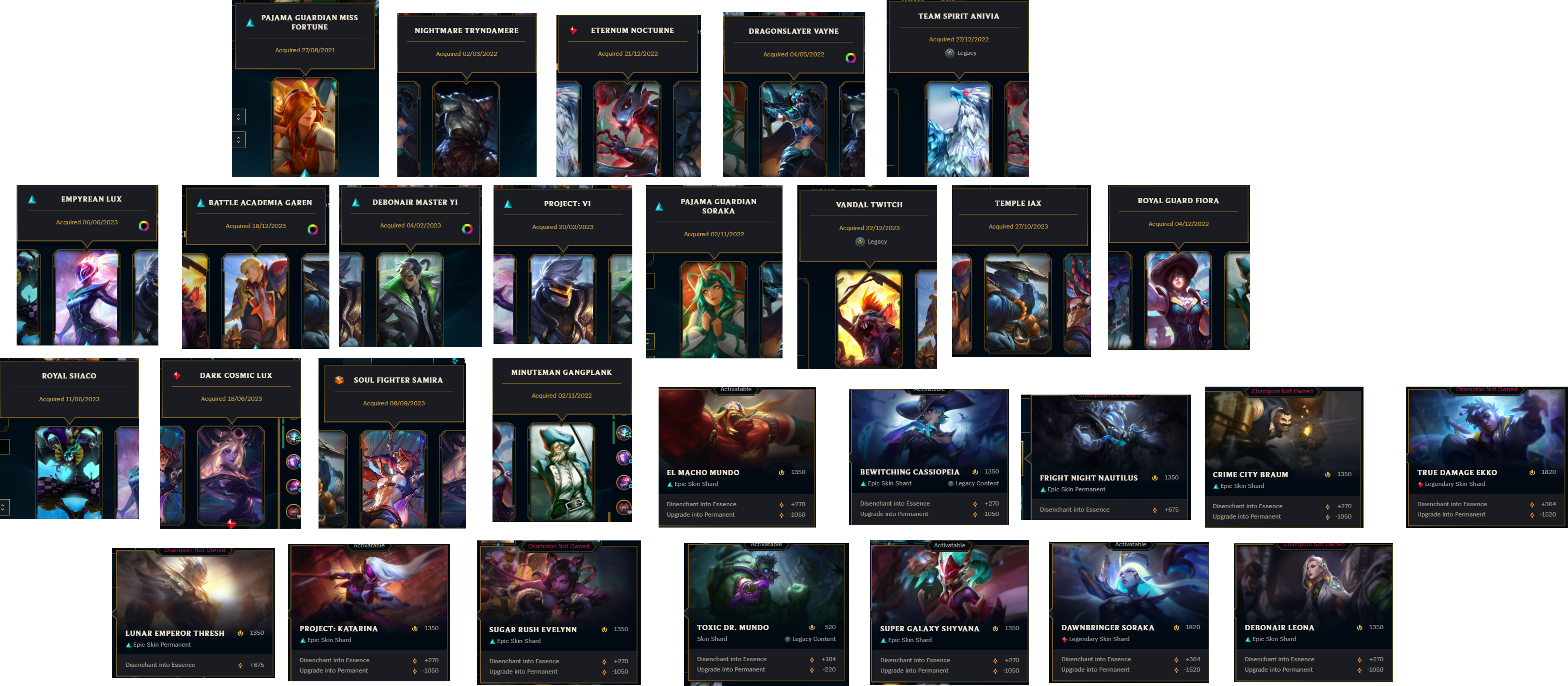Open the Dawnbringer Soraka shard splash art

(x=1129, y=581)
